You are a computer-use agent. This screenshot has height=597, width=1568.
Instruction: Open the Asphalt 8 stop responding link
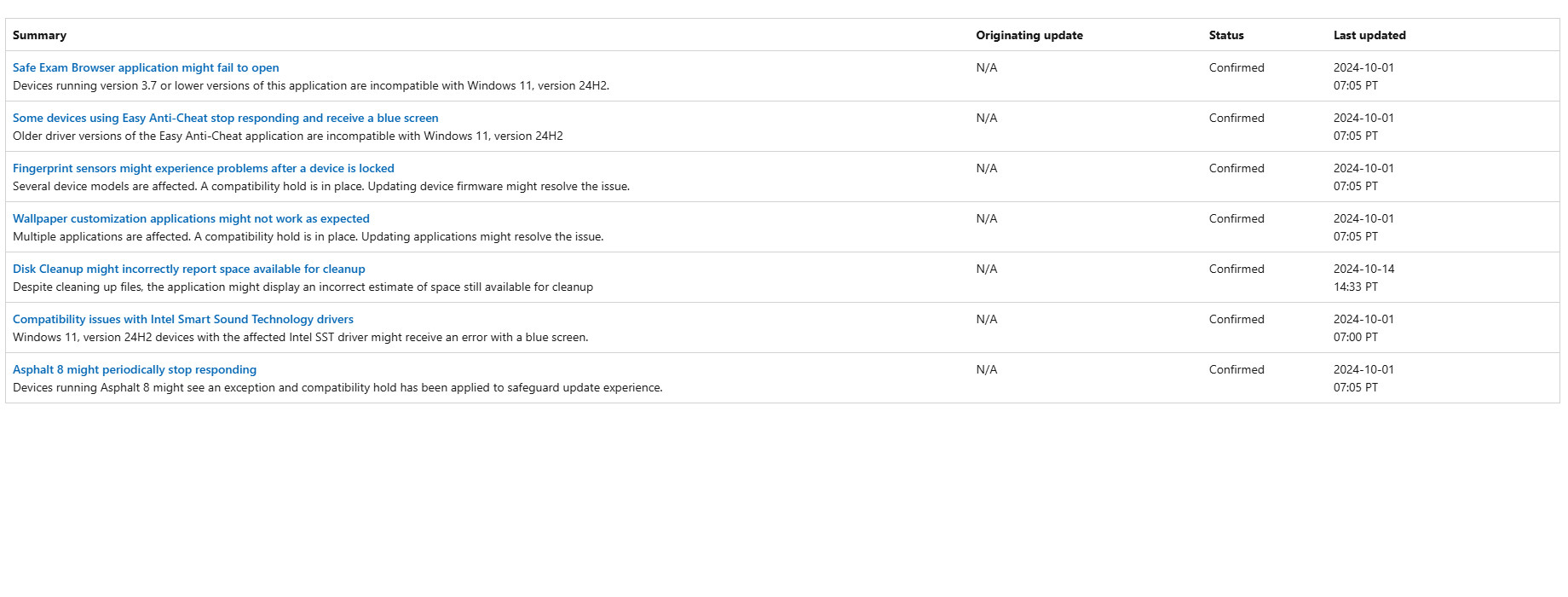(x=134, y=370)
